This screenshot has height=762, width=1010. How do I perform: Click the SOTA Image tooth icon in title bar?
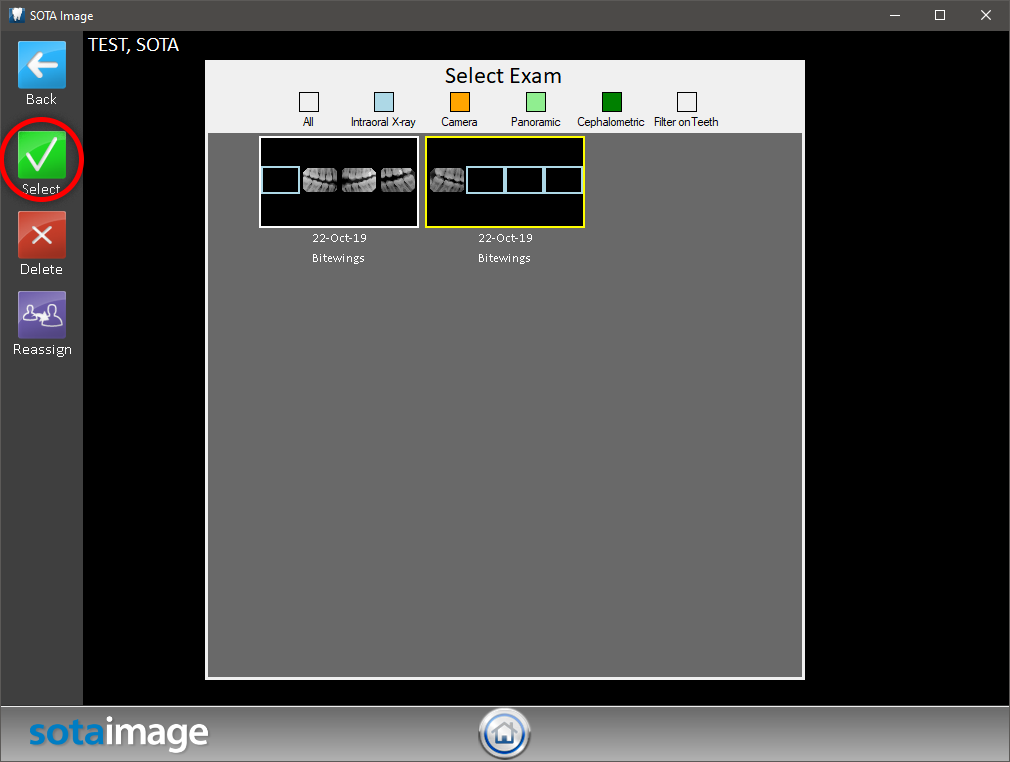16,15
